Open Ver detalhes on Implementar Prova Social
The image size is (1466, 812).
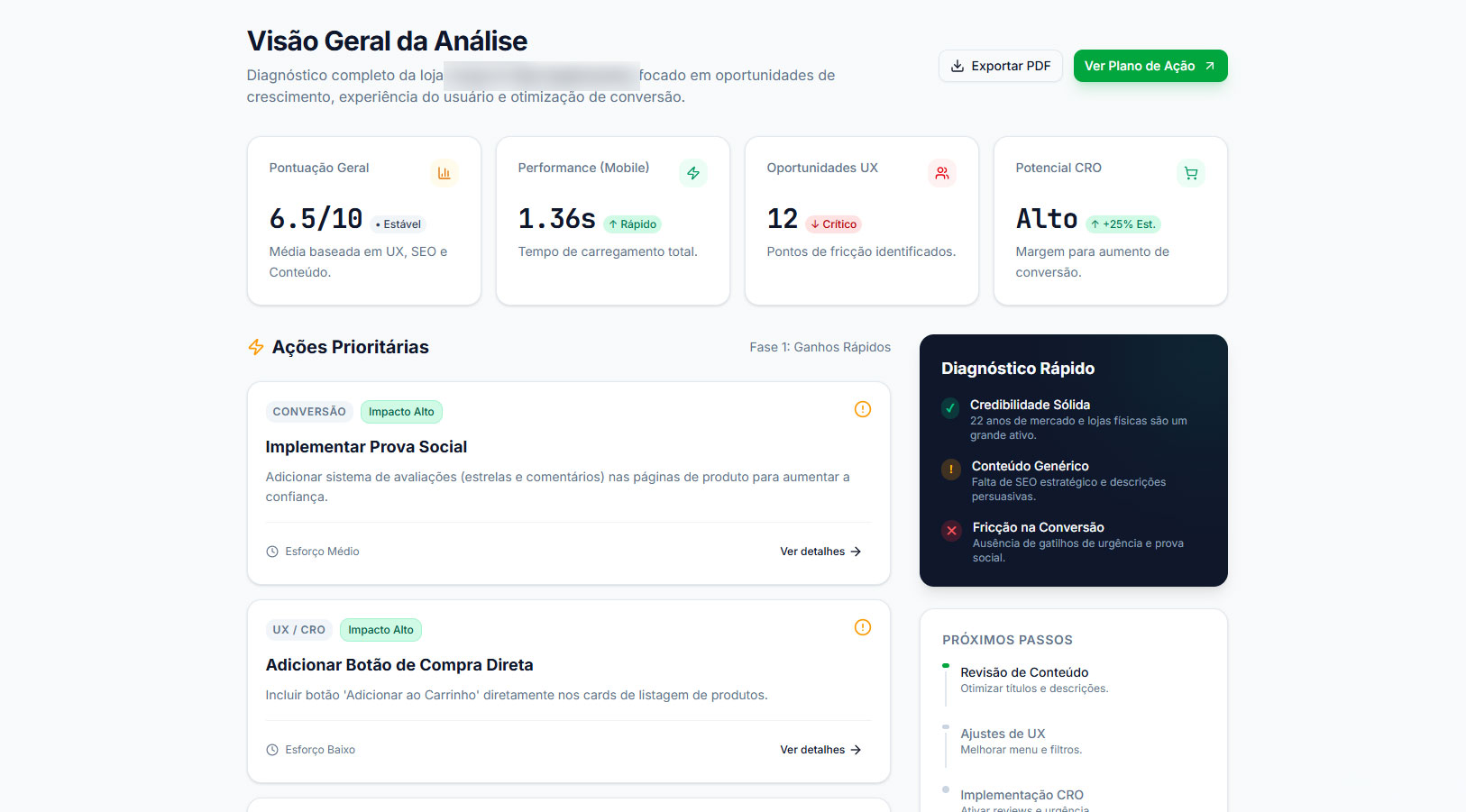click(x=820, y=551)
